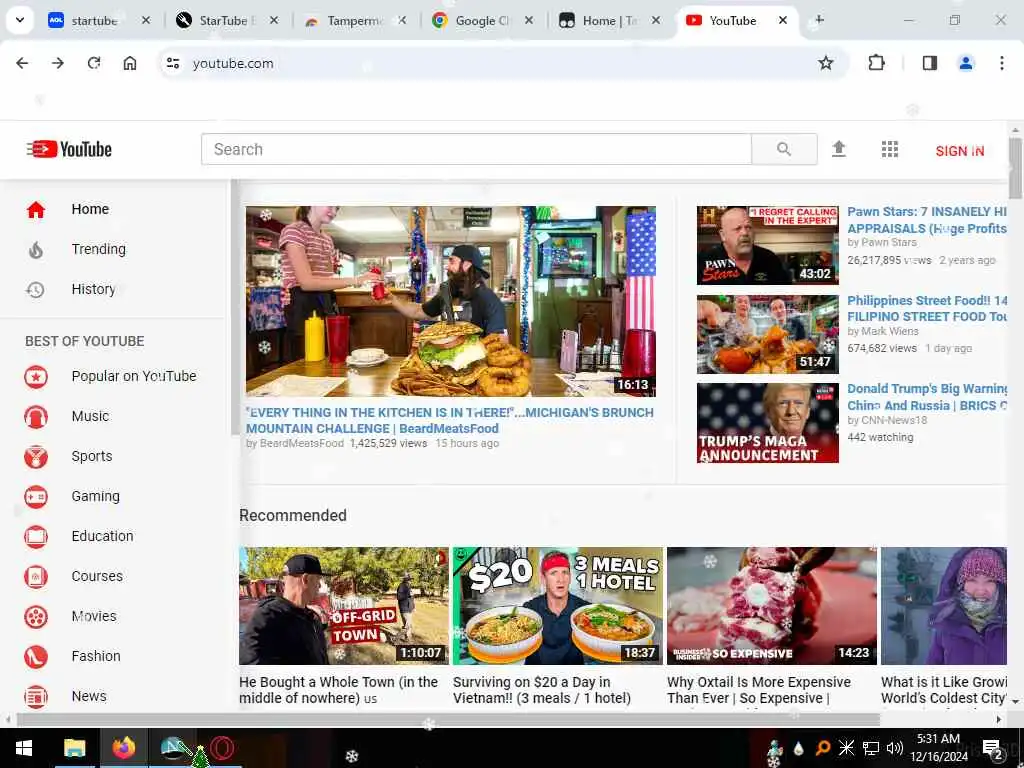Screen dimensions: 1024x768
Task: Click the Mark Wiens channel name
Action: [x=889, y=331]
